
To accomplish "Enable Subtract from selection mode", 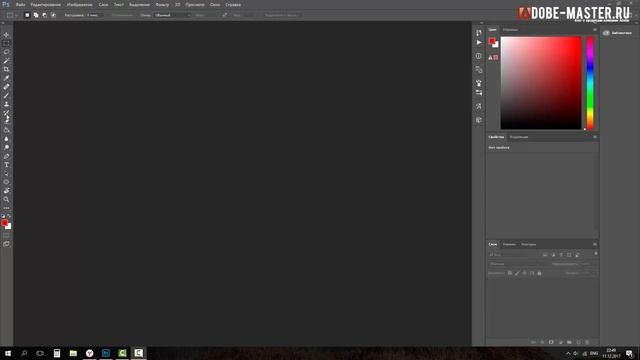I will pos(44,15).
